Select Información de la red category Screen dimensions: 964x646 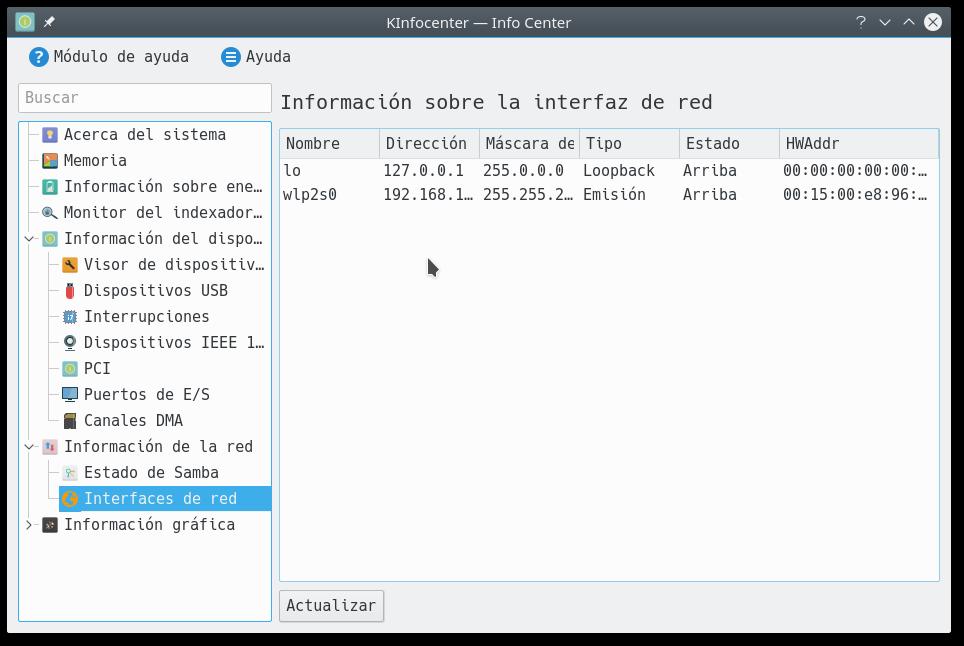pyautogui.click(x=159, y=446)
